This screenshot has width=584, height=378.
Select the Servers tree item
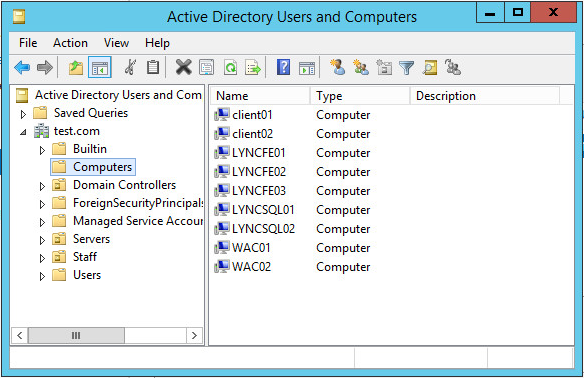pyautogui.click(x=91, y=239)
